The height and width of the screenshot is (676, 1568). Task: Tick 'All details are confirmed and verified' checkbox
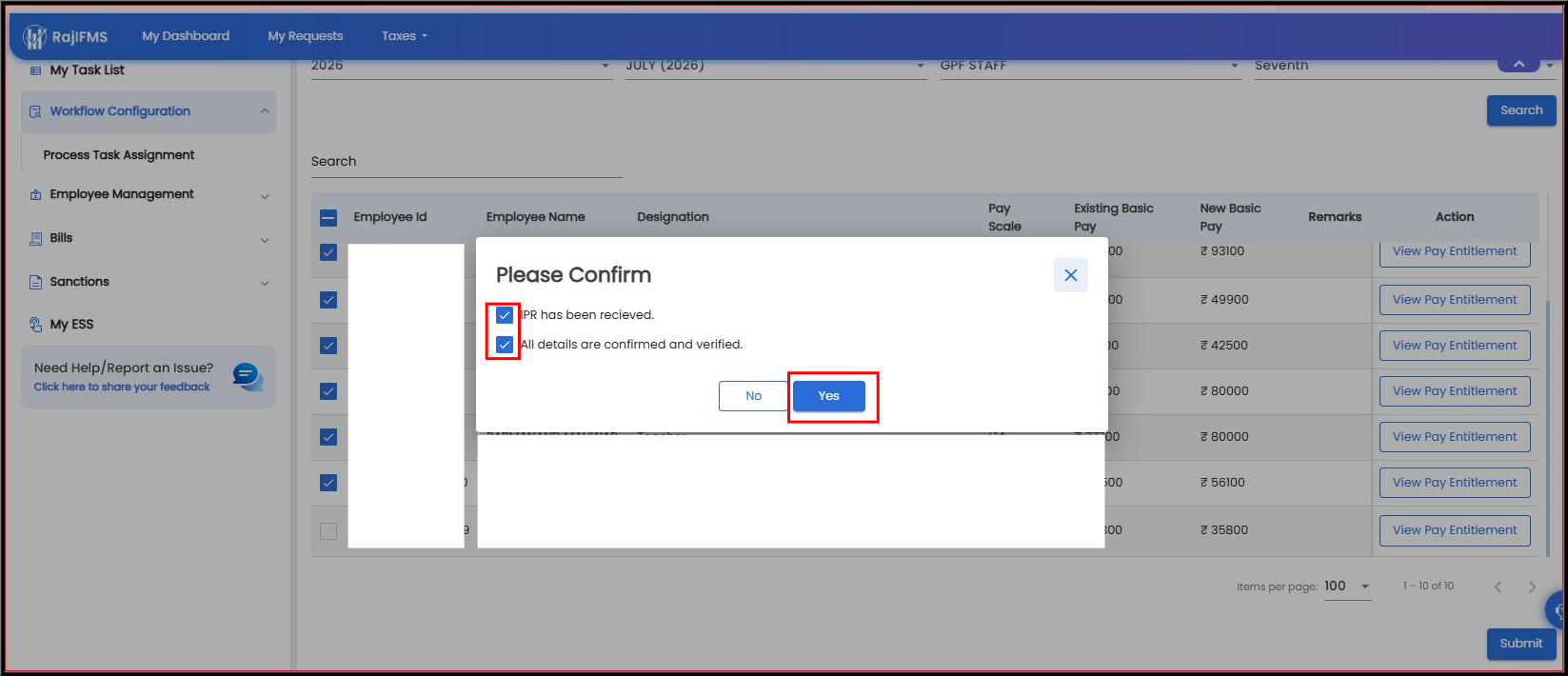505,345
